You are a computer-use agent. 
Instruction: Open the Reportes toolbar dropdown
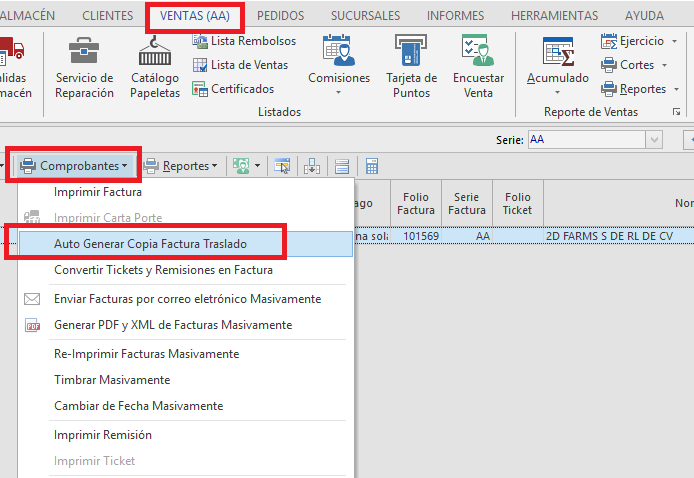point(190,166)
